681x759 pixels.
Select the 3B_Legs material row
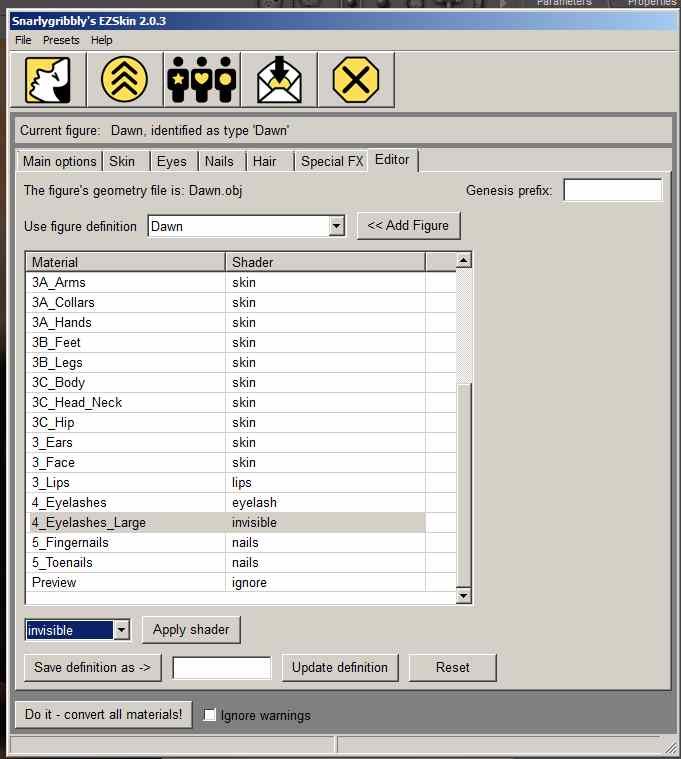coord(241,363)
